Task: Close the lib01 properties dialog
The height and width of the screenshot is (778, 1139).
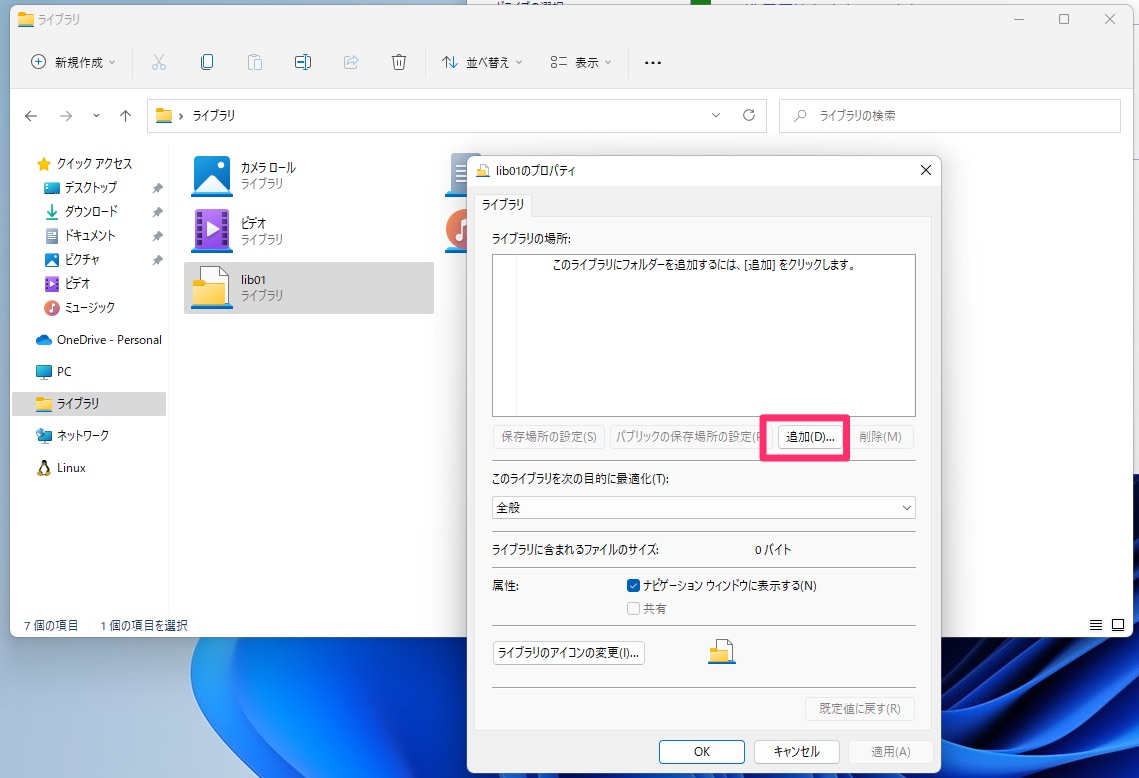Action: pyautogui.click(x=925, y=170)
